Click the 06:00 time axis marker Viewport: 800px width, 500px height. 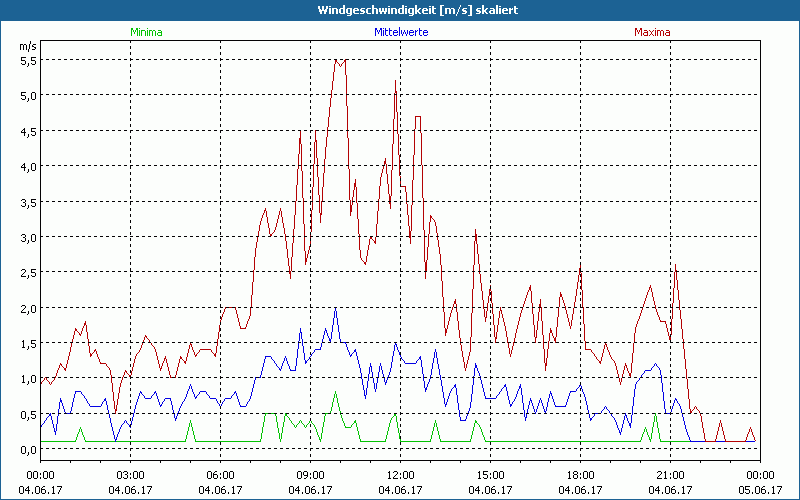click(220, 475)
